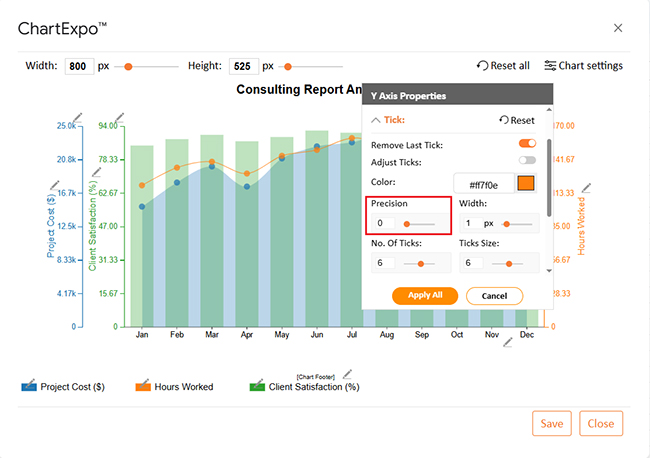Open the orange tick color swatch
Image resolution: width=650 pixels, height=458 pixels.
(525, 183)
